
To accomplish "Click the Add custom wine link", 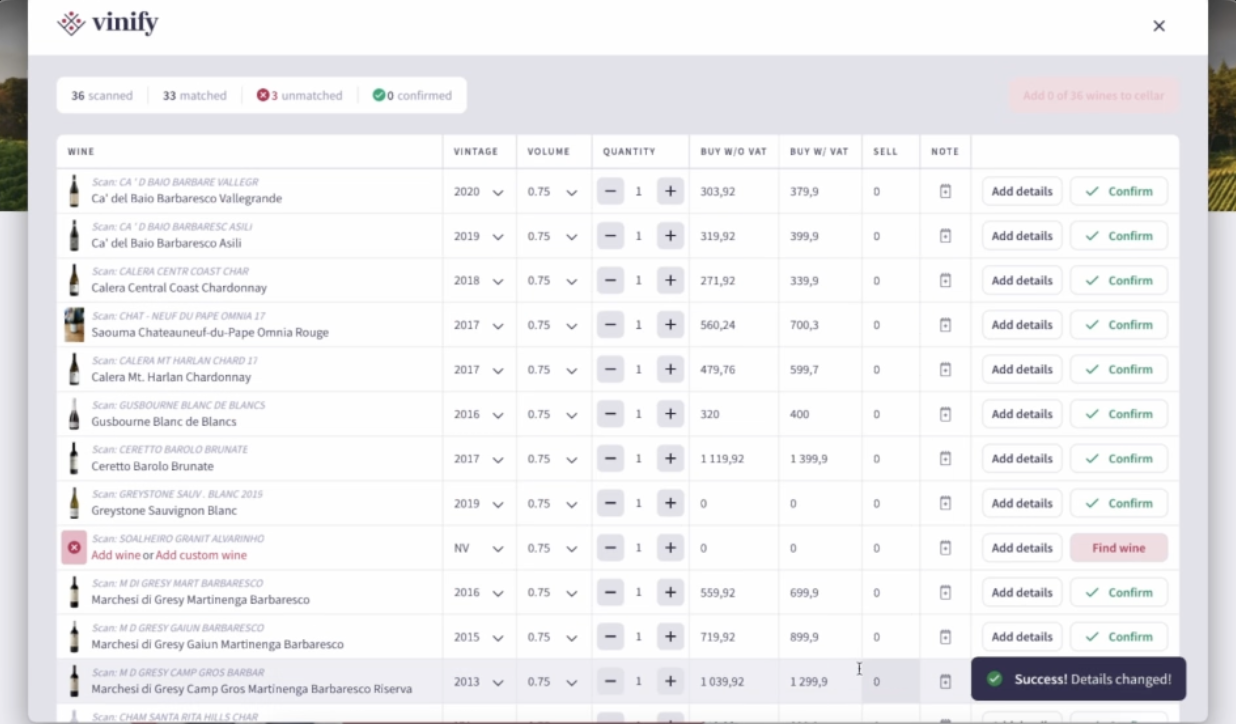I will tap(200, 555).
